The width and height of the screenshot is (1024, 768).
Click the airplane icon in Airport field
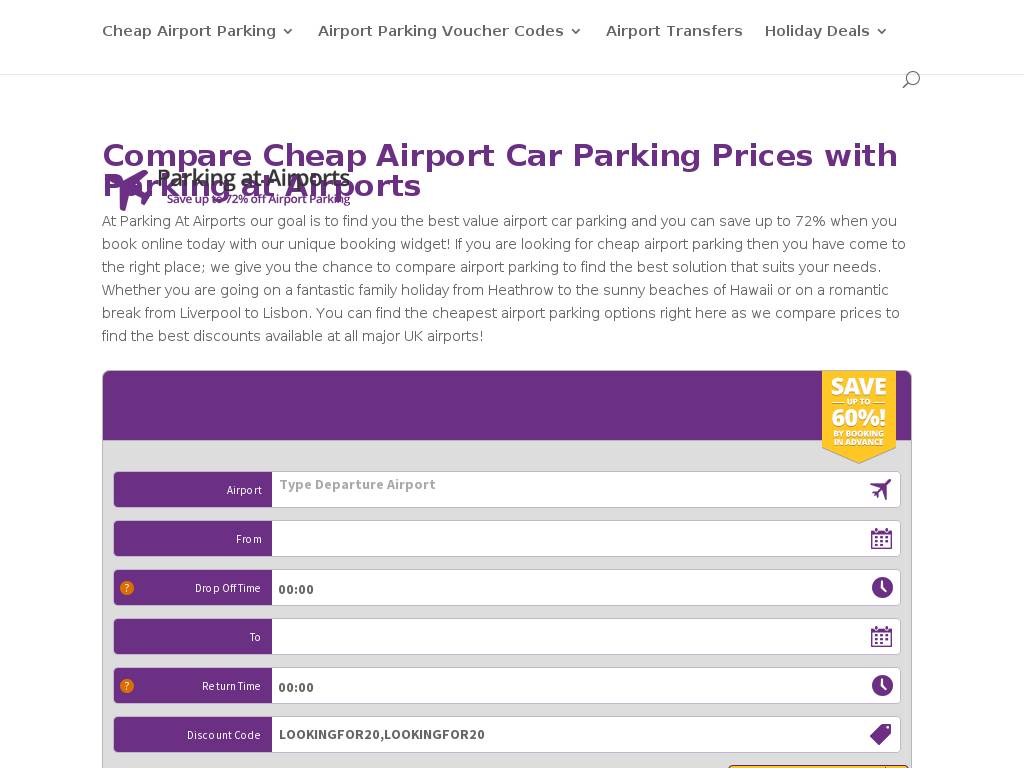point(880,490)
